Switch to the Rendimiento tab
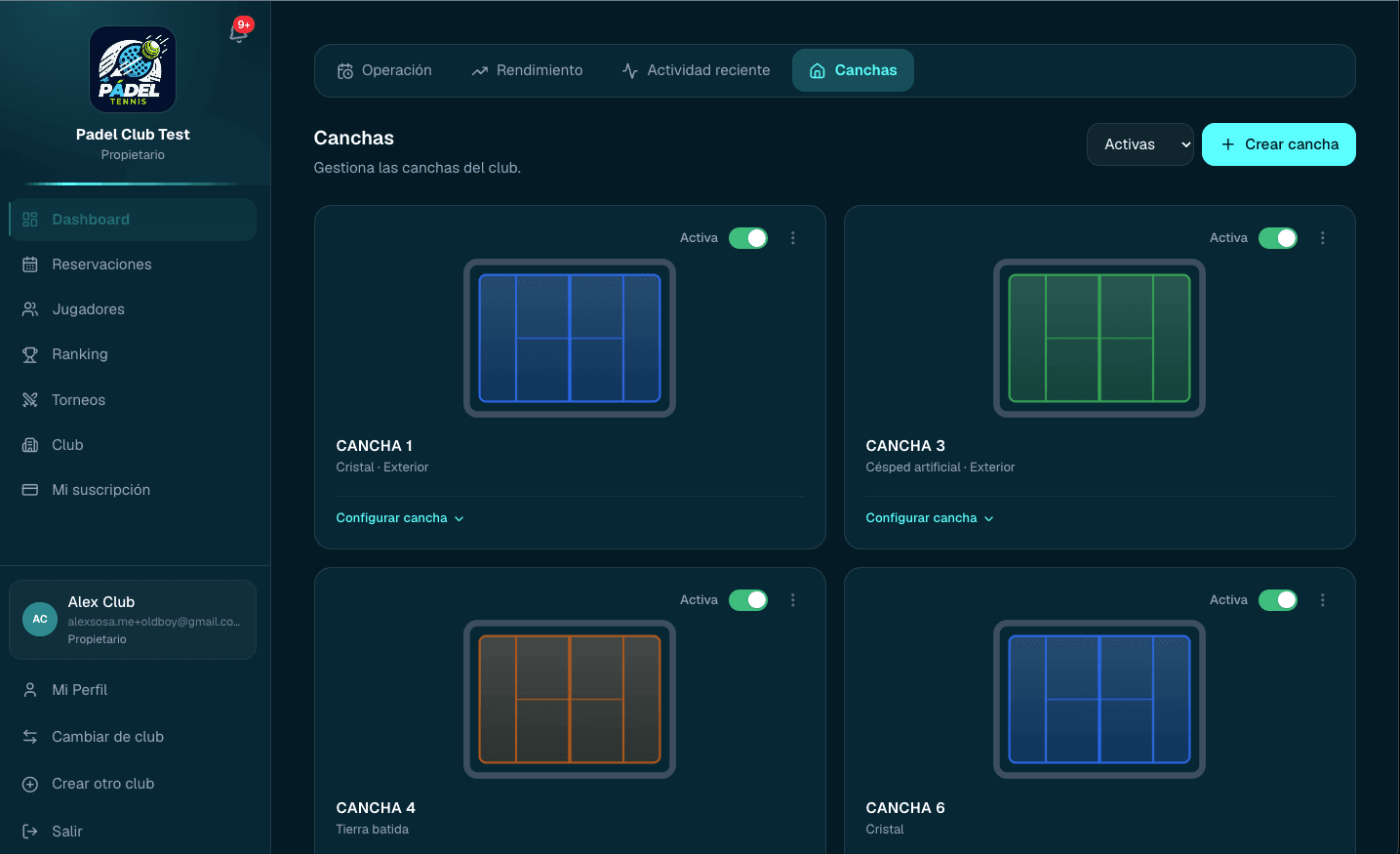This screenshot has width=1400, height=854. (x=527, y=70)
